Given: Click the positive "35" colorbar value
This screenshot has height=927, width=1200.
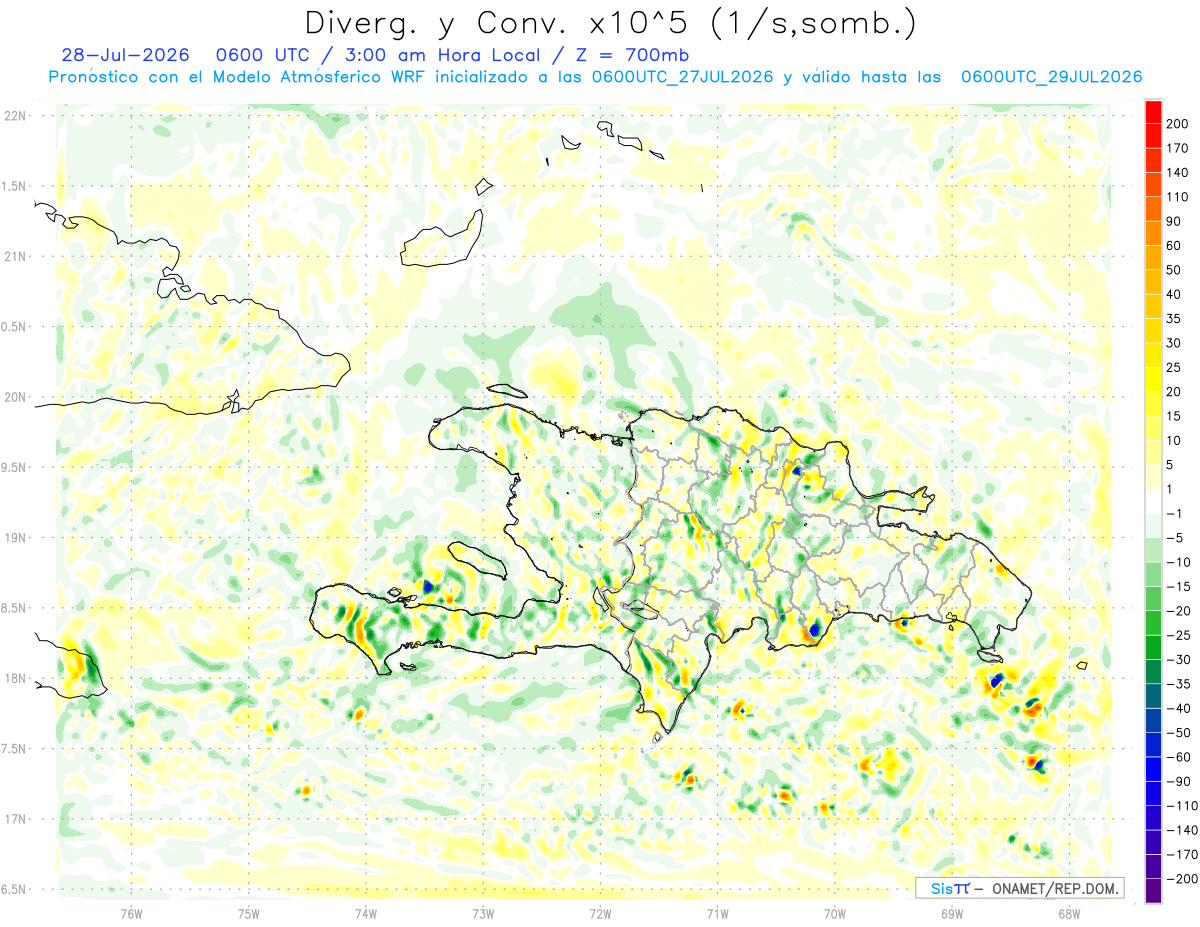Looking at the screenshot, I should (1174, 319).
